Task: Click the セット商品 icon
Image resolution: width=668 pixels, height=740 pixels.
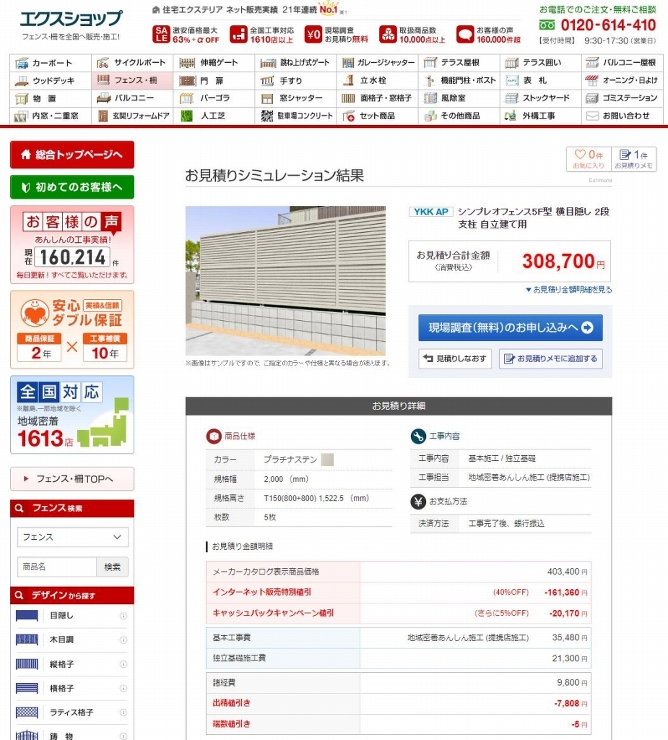Action: 349,116
